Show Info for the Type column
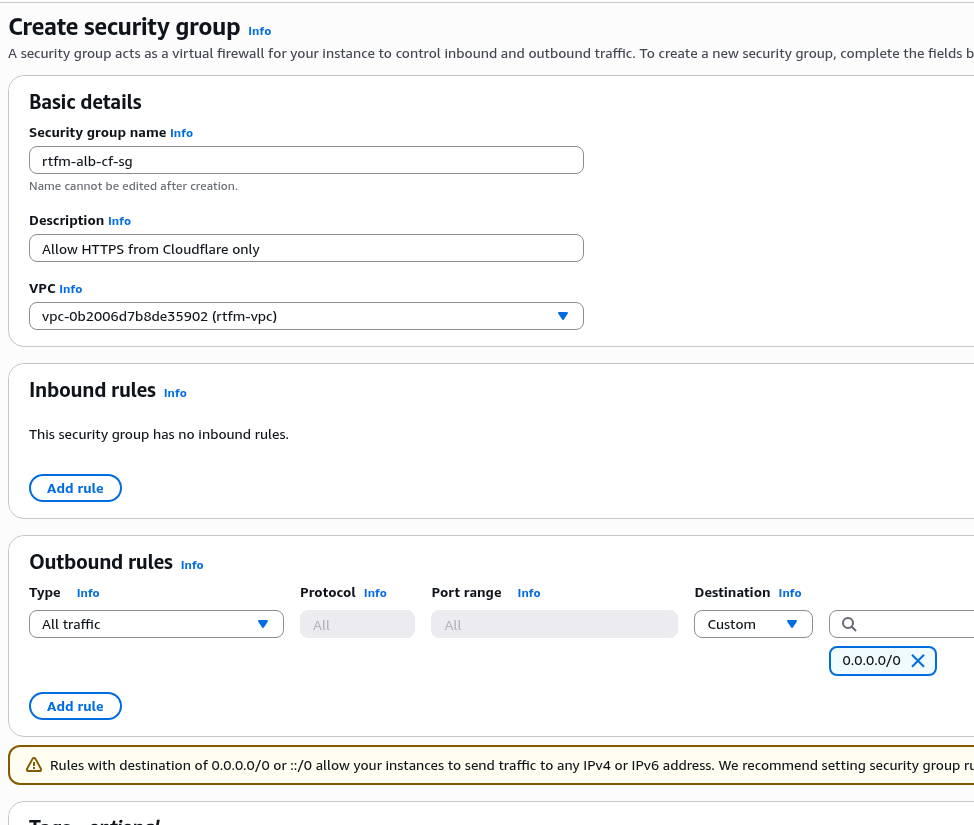974x825 pixels. pos(88,593)
